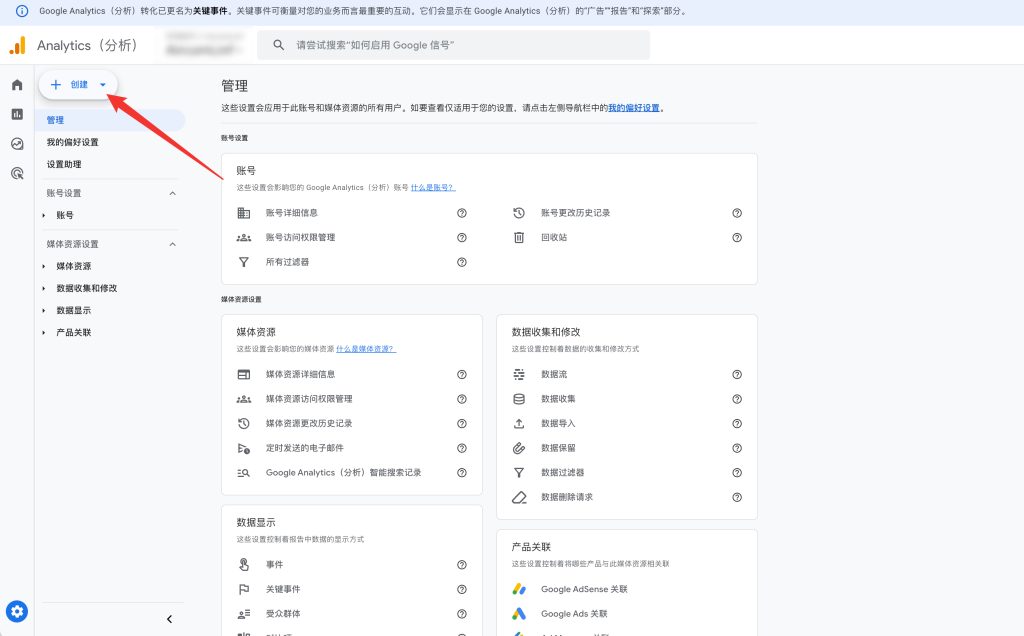Click the Google Ads icon
Image resolution: width=1024 pixels, height=636 pixels.
tap(519, 614)
